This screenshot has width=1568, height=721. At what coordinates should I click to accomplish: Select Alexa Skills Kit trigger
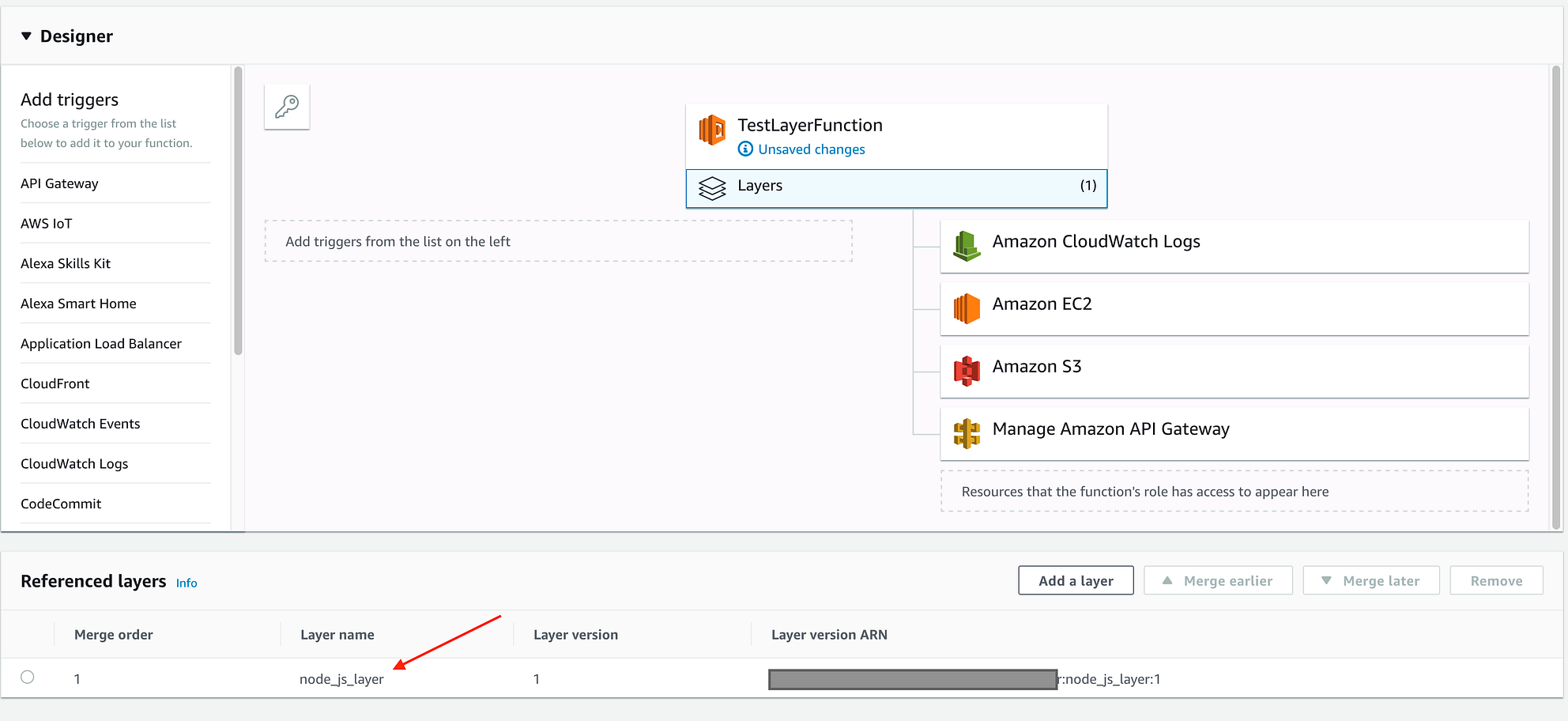pyautogui.click(x=65, y=263)
